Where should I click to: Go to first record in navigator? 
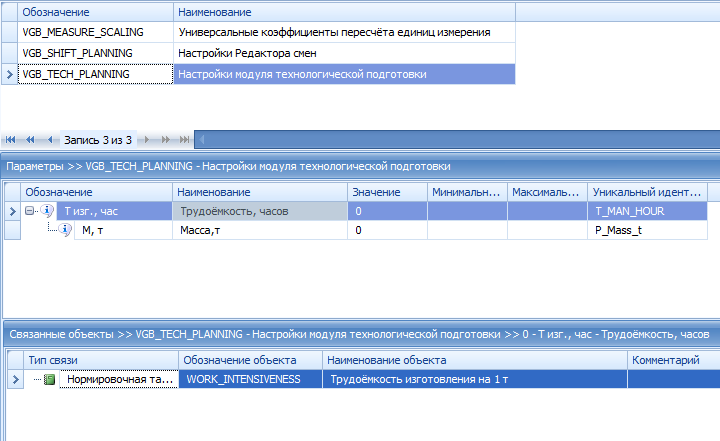point(13,139)
